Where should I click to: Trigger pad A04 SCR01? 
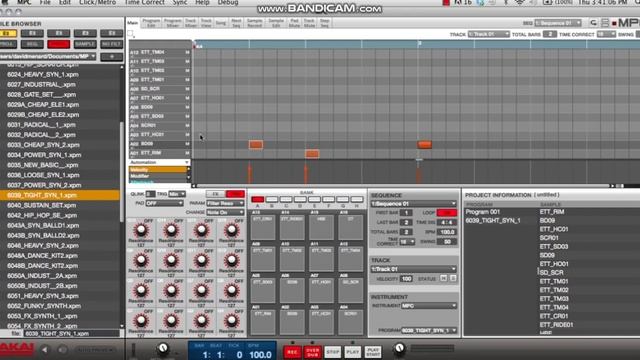pyautogui.click(x=351, y=322)
